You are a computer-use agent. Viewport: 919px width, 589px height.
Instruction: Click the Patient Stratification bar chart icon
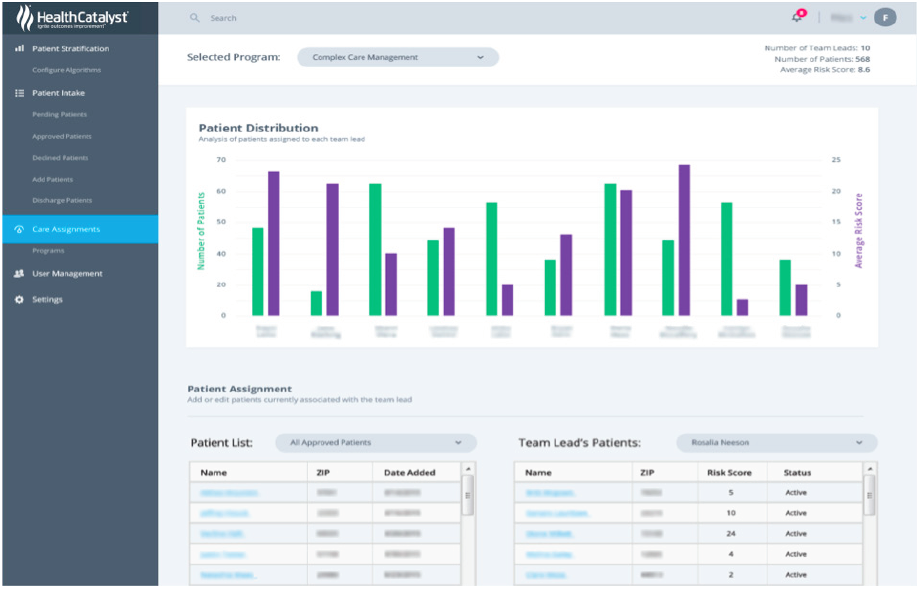click(x=19, y=48)
